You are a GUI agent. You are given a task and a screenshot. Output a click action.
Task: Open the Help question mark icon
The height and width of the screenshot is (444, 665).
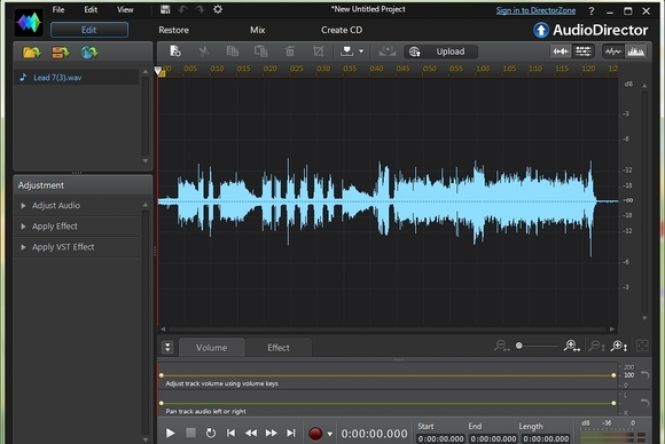point(591,11)
